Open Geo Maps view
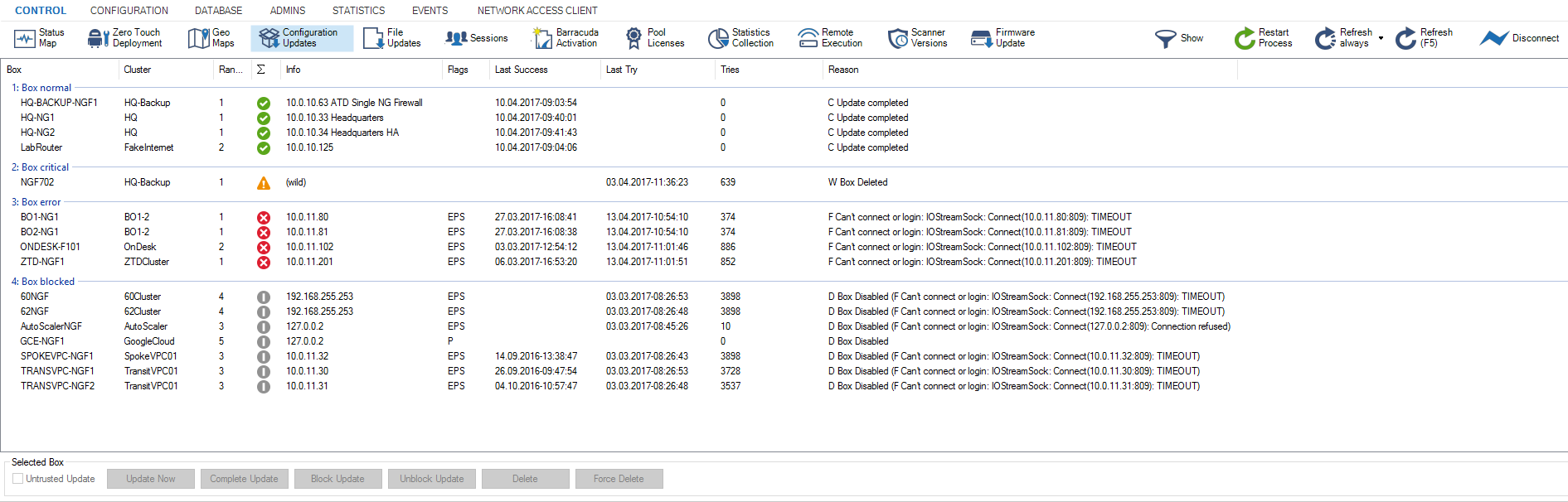1568x502 pixels. pos(211,38)
